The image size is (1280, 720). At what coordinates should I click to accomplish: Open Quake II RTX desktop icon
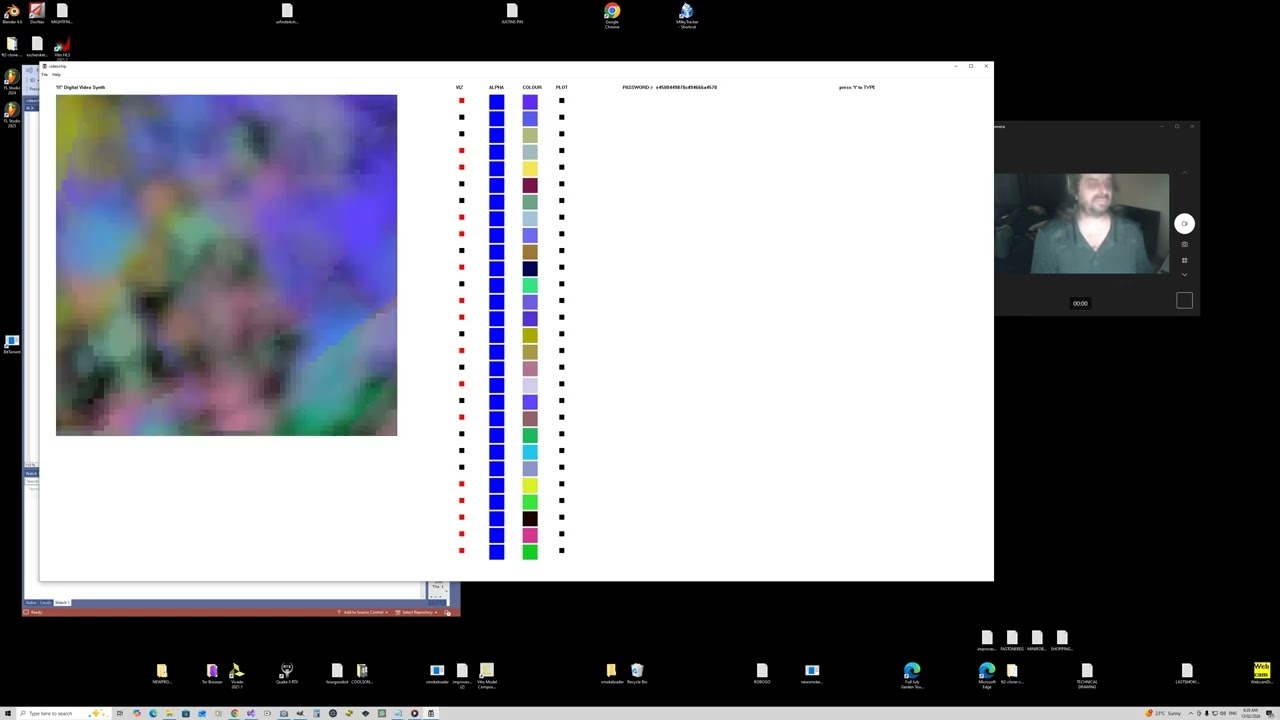pos(287,674)
